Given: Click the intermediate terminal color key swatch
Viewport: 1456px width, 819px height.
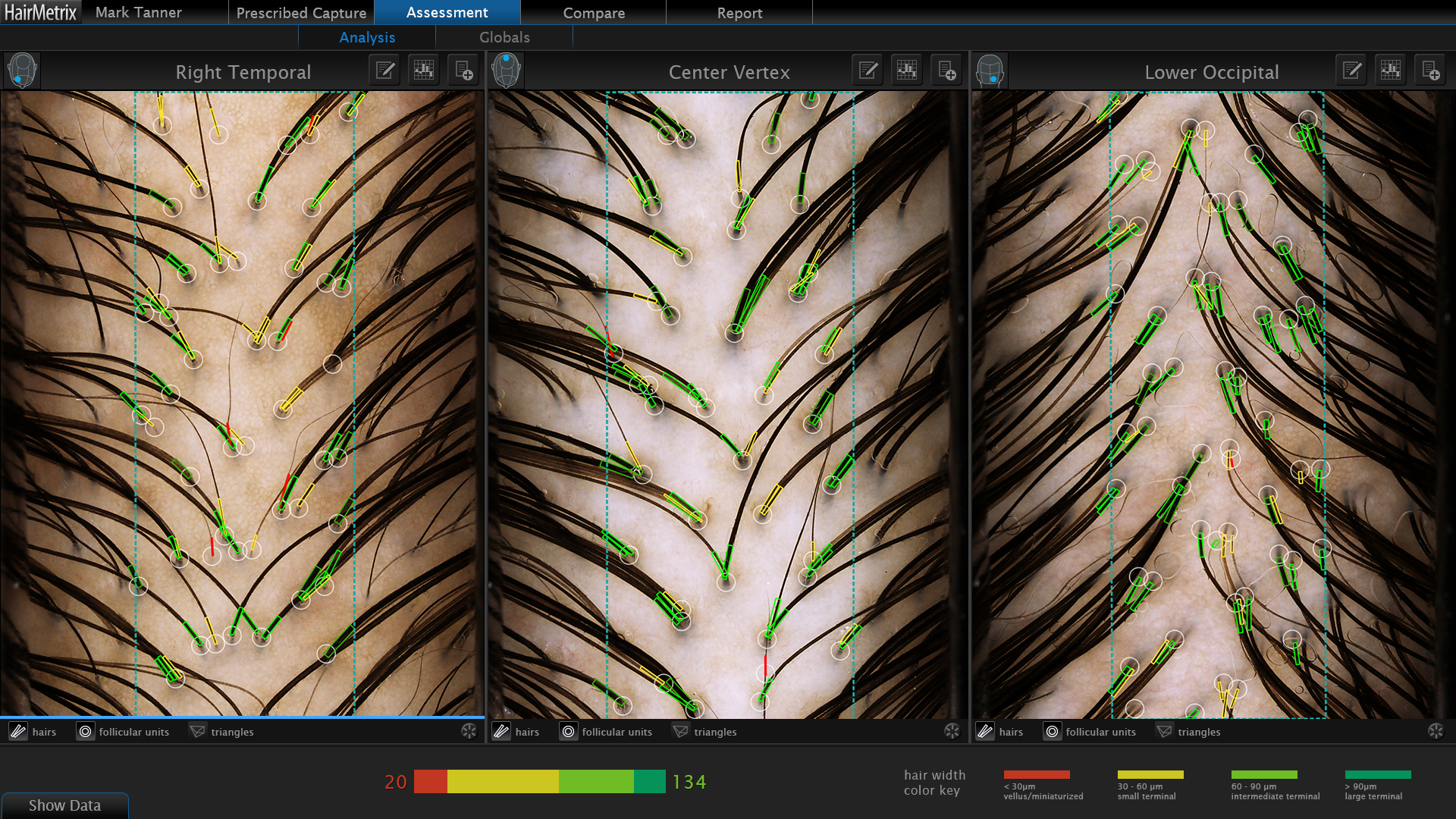Looking at the screenshot, I should 1264,774.
